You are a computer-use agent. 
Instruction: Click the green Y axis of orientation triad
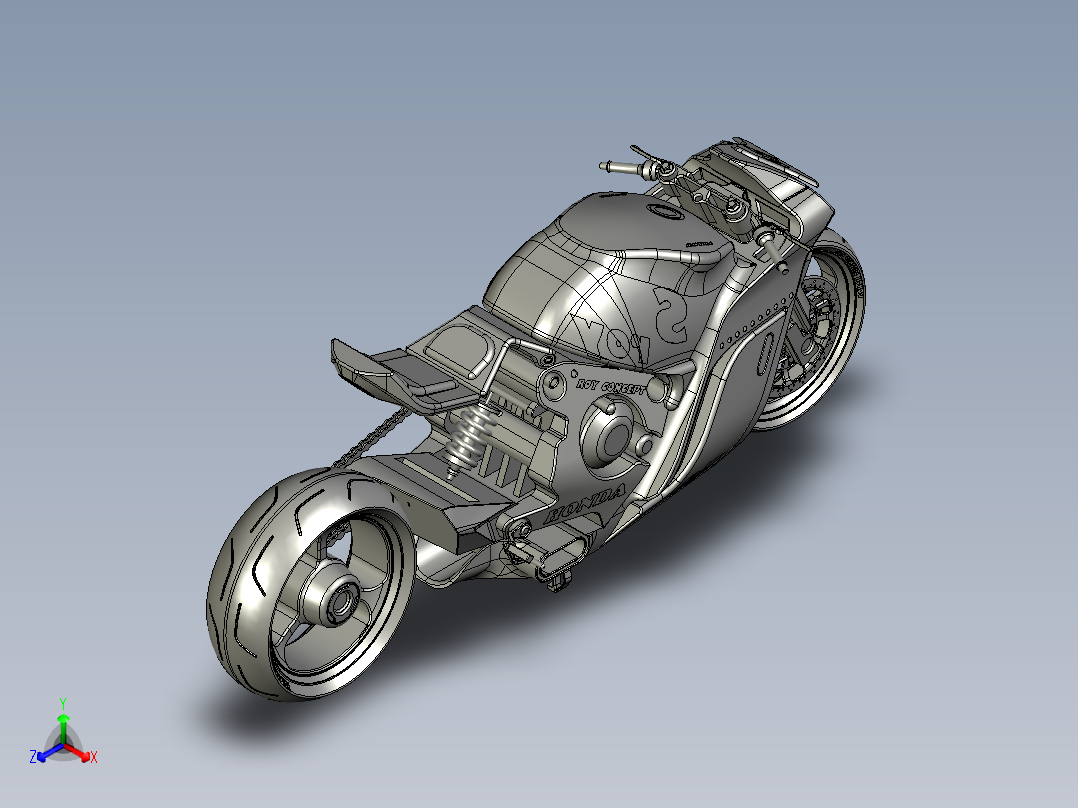[x=63, y=722]
